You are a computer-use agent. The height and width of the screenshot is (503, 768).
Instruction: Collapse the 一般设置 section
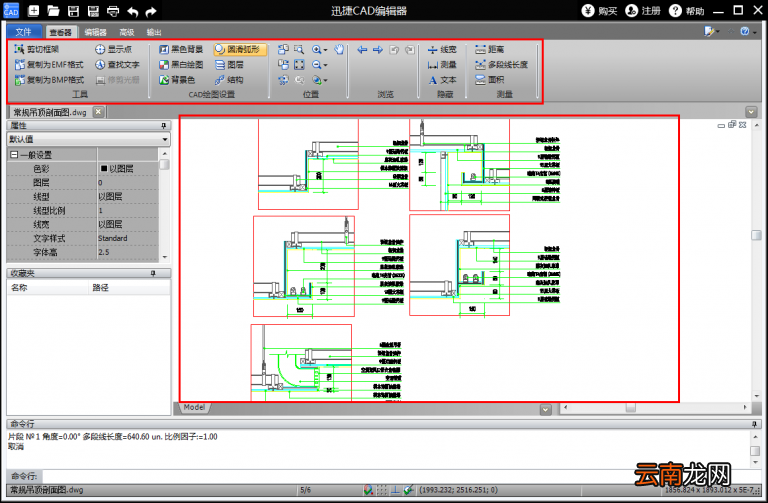[14, 155]
